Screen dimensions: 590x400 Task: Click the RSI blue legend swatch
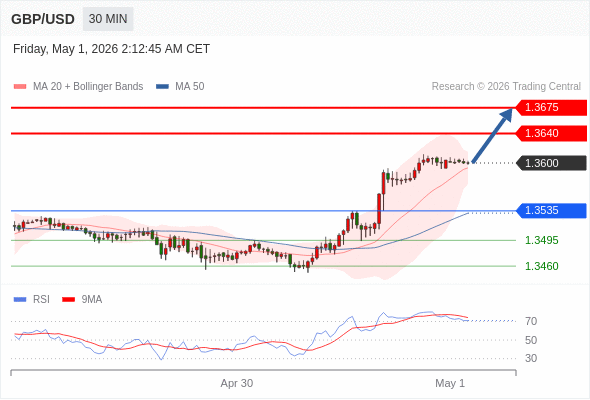tap(20, 300)
